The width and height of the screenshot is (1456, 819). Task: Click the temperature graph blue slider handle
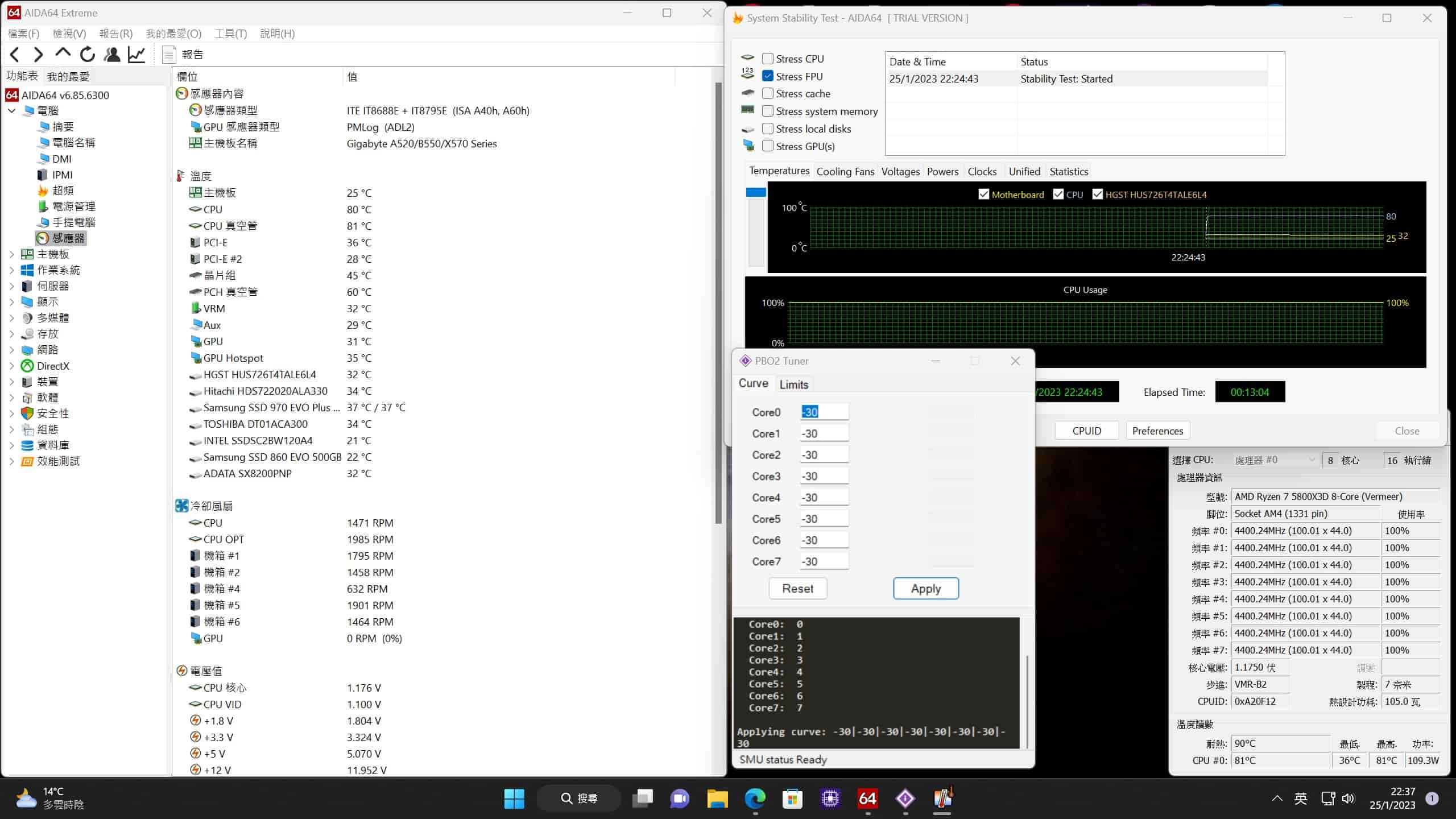756,192
